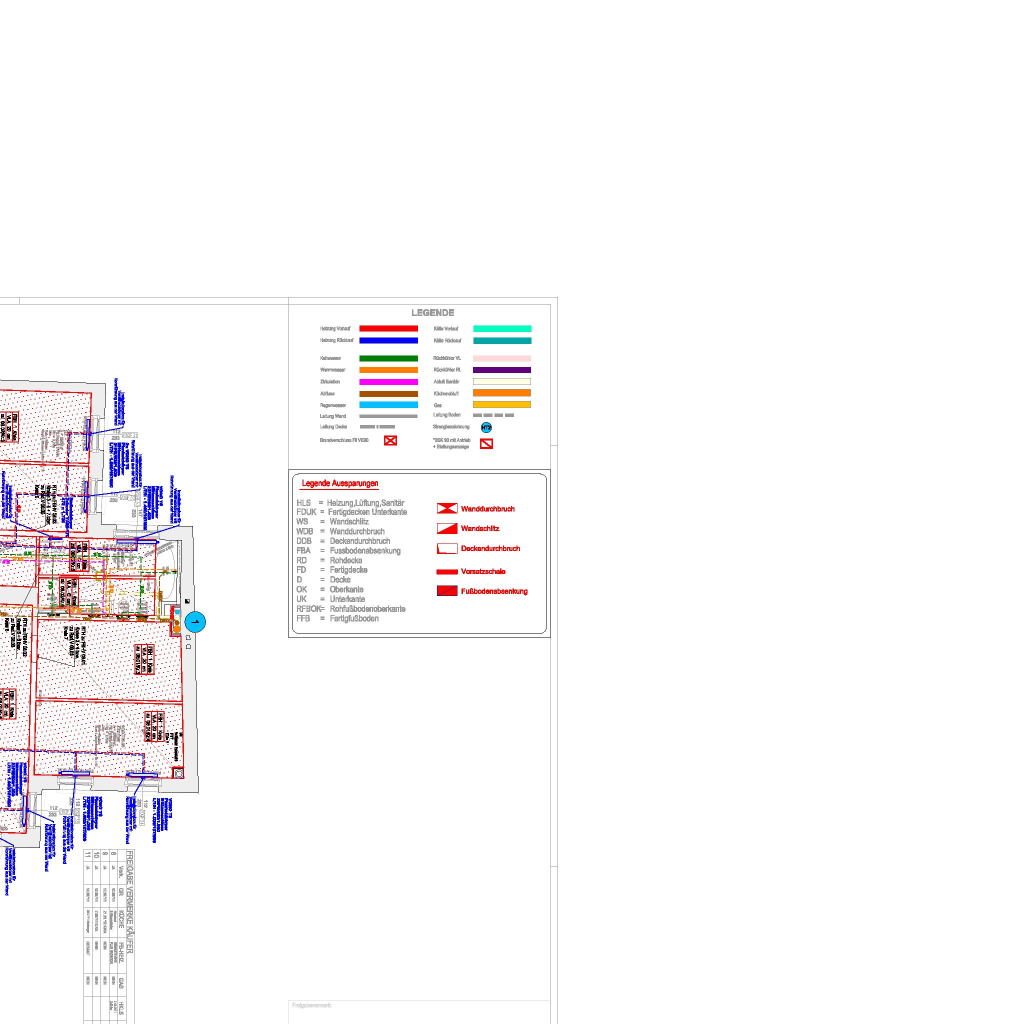Viewport: 1024px width, 1024px height.
Task: Select the red Heizung Vorlauf color bar
Action: [x=388, y=328]
